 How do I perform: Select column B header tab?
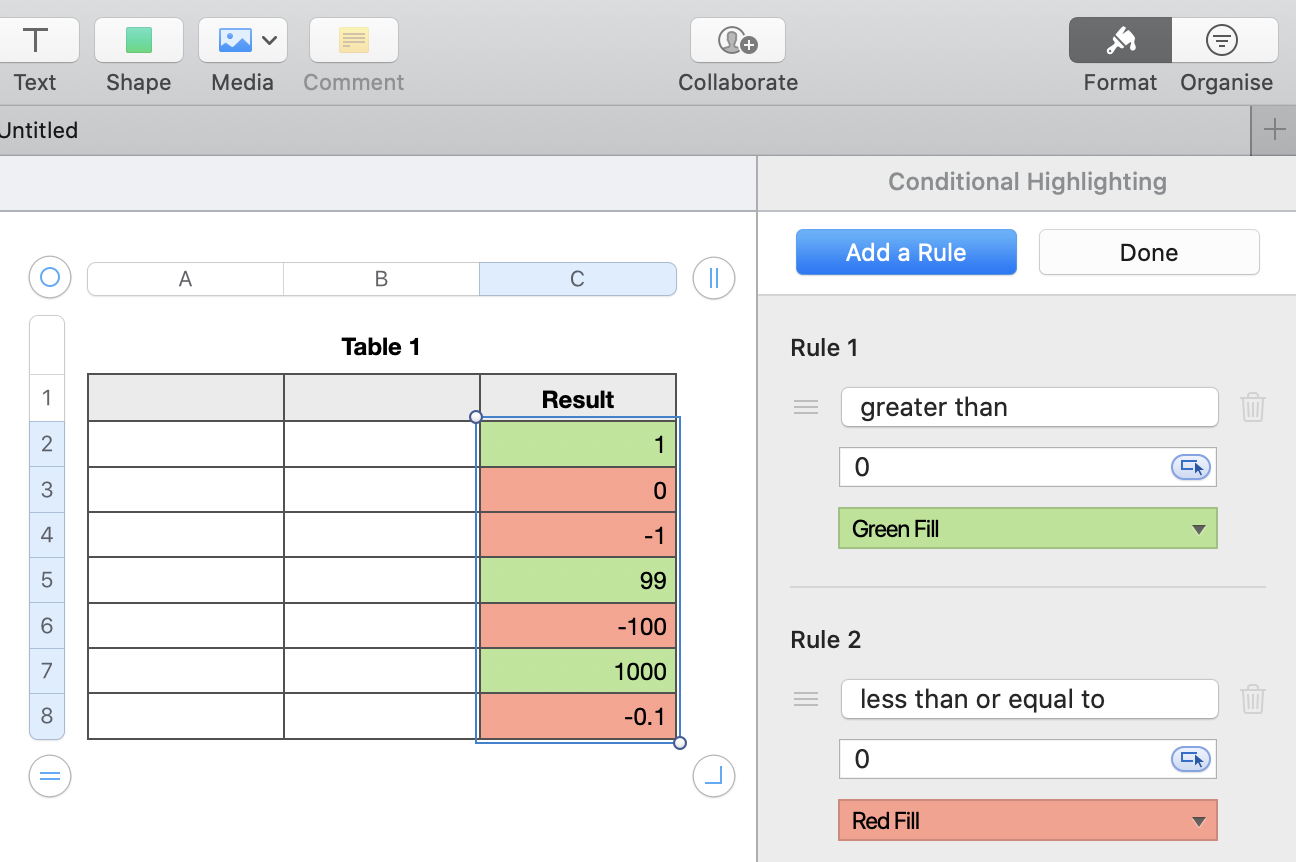[381, 279]
